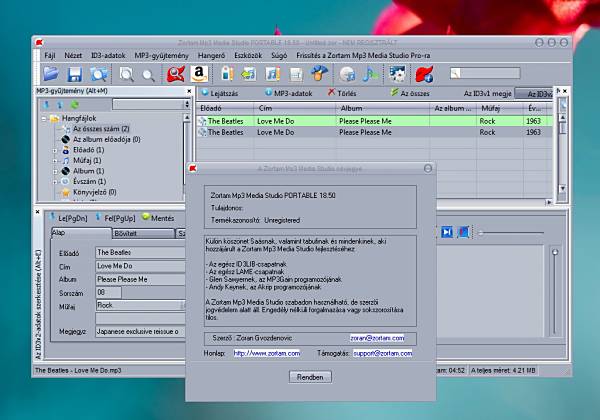The width and height of the screenshot is (600, 420).
Task: Click the player seek slider
Action: (x=511, y=233)
